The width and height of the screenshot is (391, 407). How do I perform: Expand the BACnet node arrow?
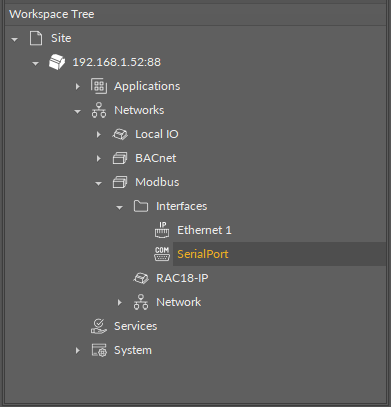pos(99,159)
